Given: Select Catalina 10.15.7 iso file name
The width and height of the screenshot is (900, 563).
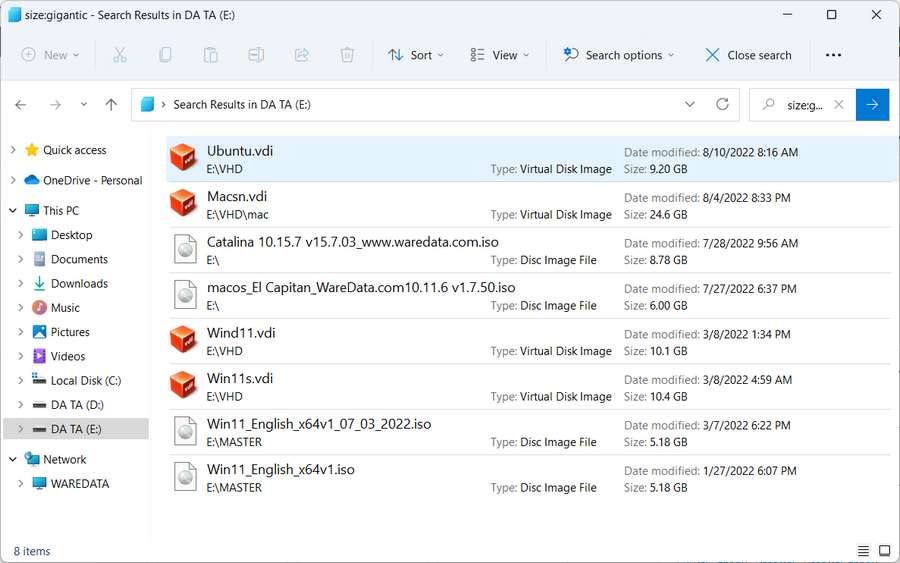Looking at the screenshot, I should click(352, 242).
